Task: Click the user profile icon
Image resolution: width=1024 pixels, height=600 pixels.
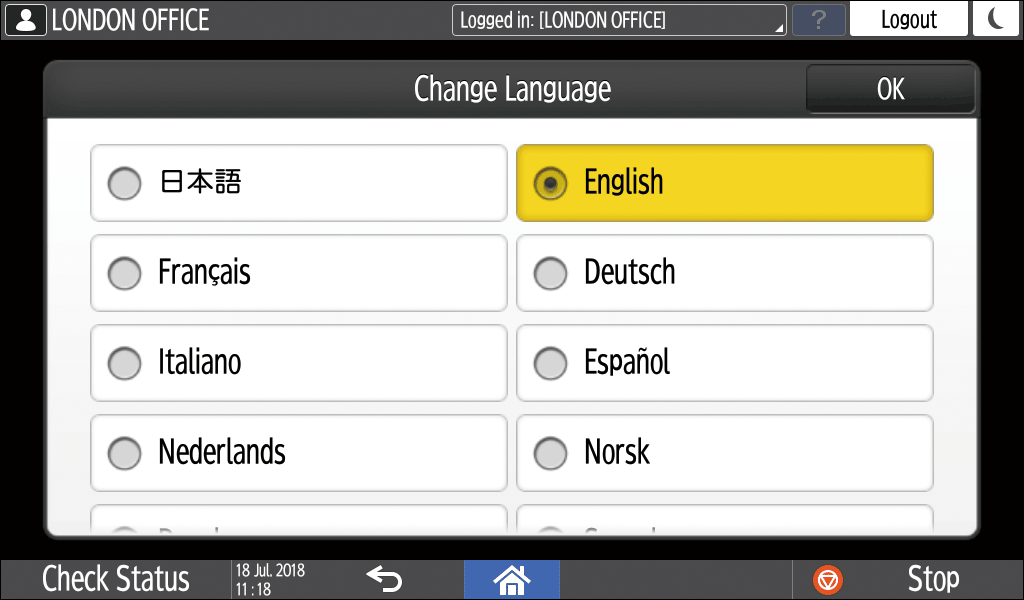Action: click(x=25, y=20)
